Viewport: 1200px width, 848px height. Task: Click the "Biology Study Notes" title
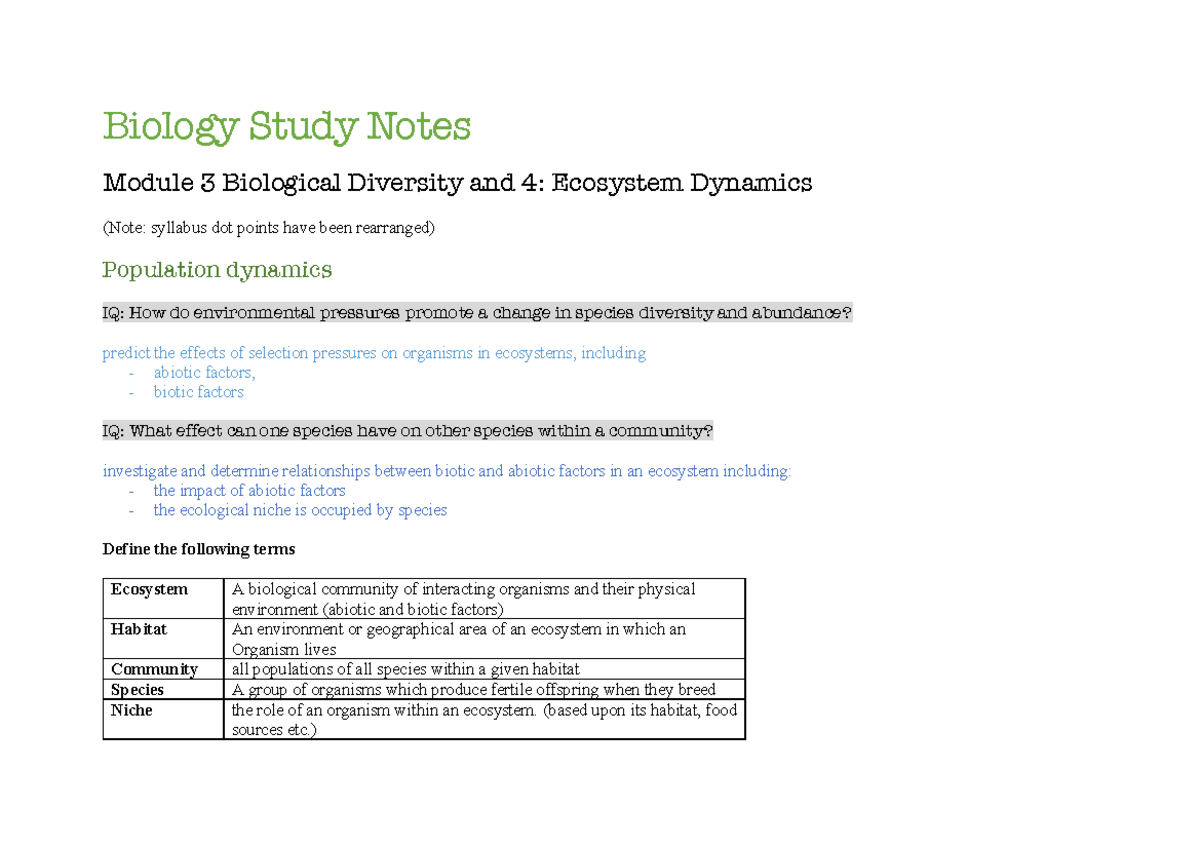286,126
